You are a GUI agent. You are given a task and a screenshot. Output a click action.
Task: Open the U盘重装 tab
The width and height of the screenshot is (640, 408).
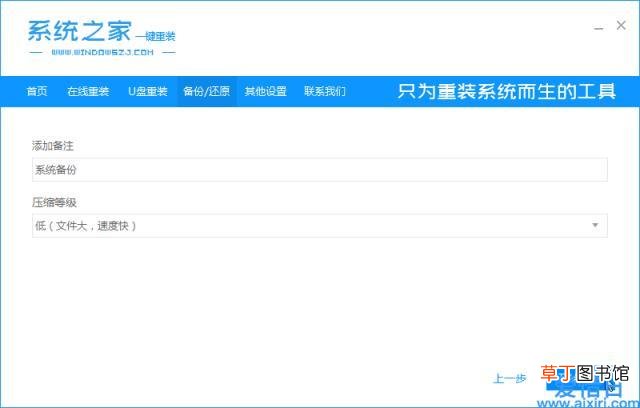click(148, 91)
